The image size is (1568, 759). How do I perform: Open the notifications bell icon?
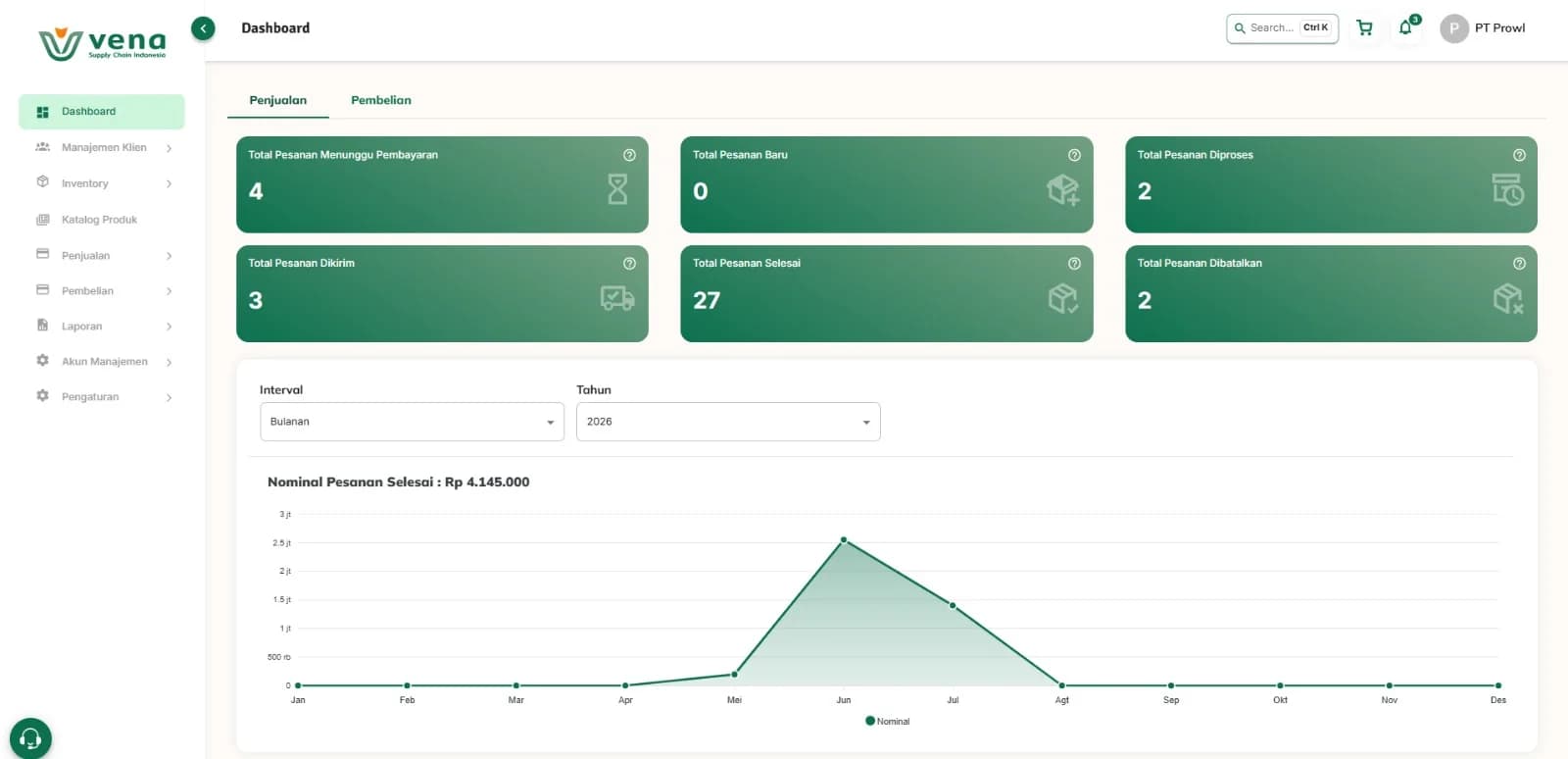[1406, 27]
